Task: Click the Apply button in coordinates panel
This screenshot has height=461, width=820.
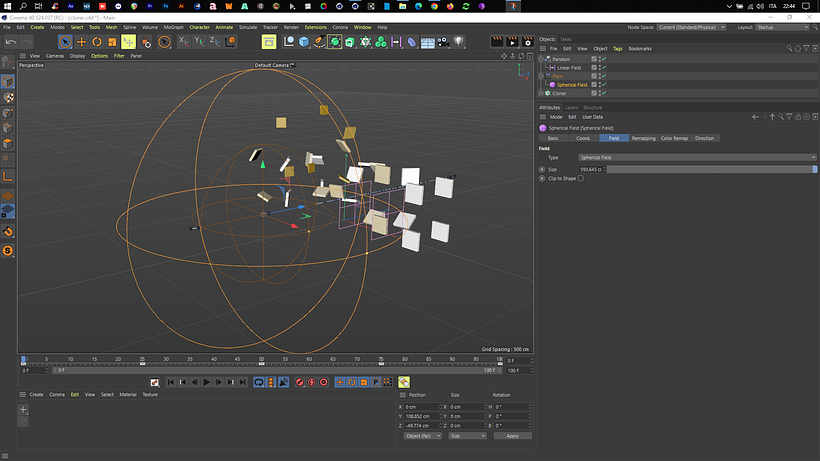Action: point(512,436)
